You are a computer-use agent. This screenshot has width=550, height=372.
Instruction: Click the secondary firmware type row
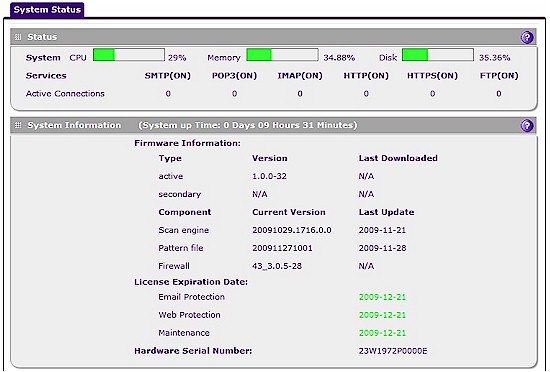180,194
